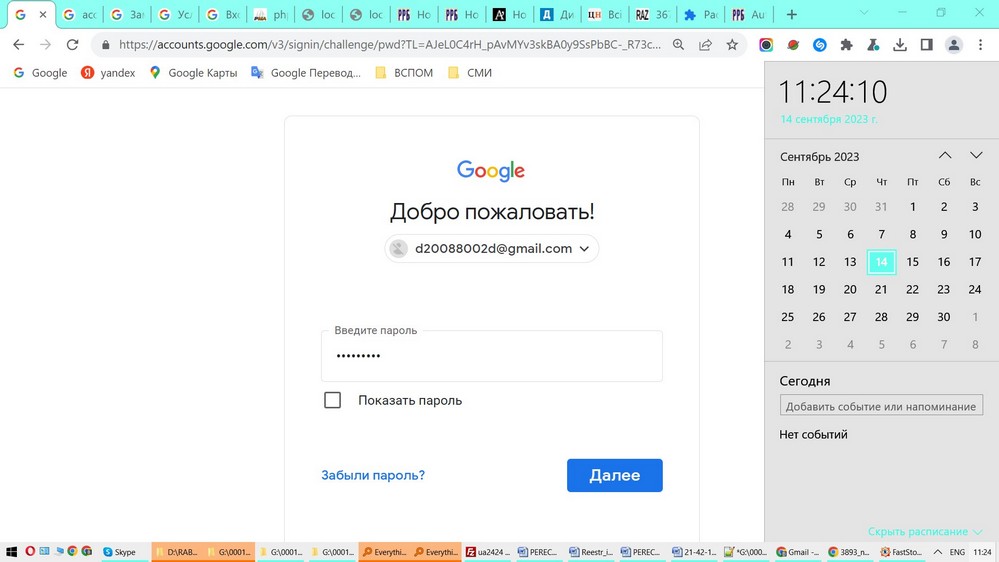
Task: Switch to the 'ЦН Всі' tab
Action: pos(605,14)
